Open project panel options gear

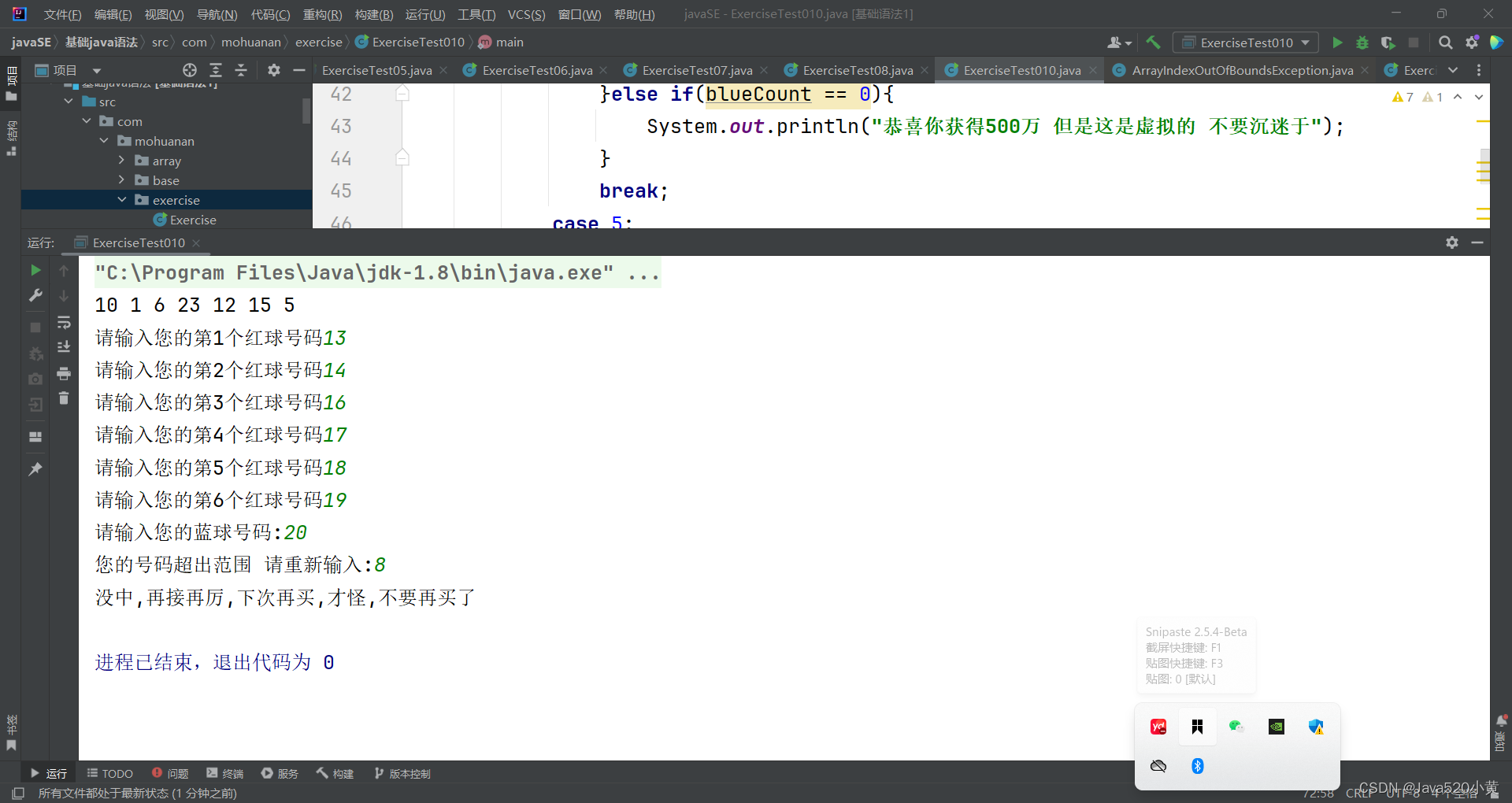tap(273, 70)
